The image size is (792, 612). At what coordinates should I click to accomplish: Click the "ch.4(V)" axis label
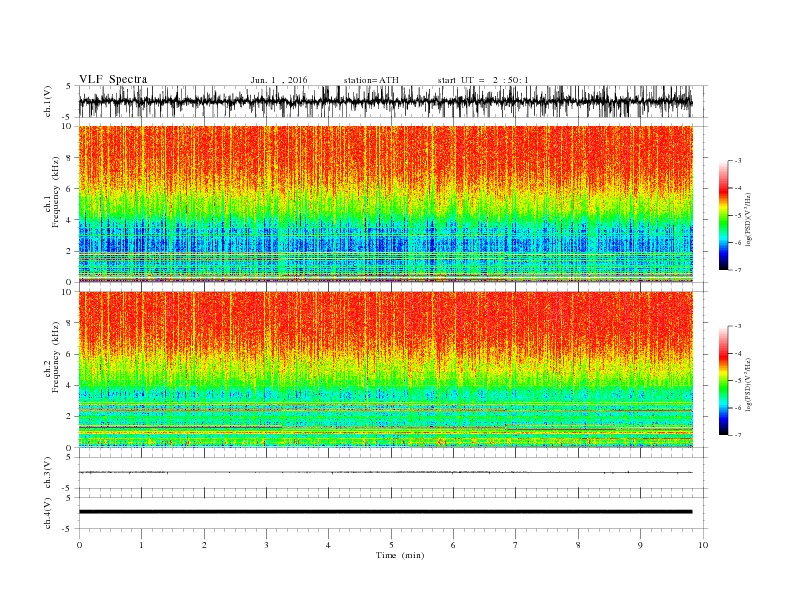point(48,513)
